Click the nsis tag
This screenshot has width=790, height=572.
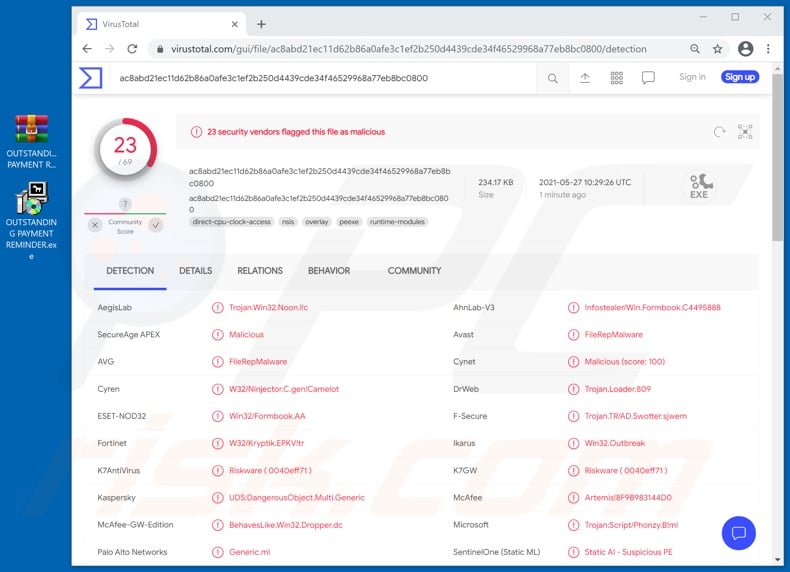tap(288, 222)
